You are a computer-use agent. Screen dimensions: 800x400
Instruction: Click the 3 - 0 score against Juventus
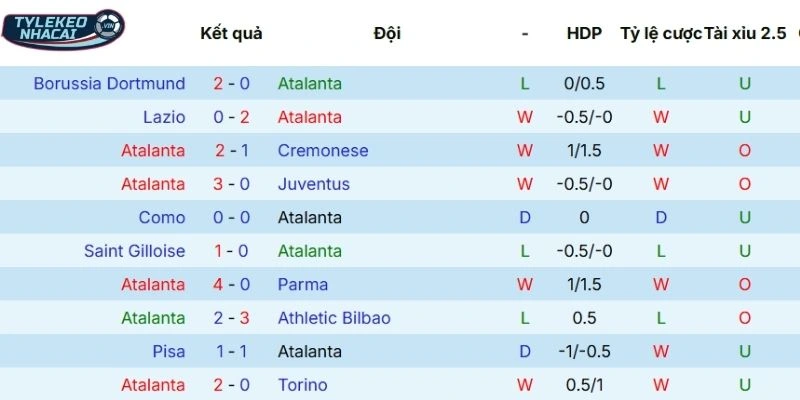(x=231, y=184)
